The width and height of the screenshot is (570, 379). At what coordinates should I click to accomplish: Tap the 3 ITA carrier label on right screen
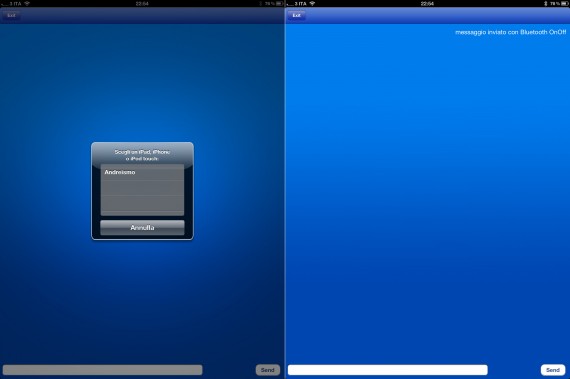click(x=301, y=3)
